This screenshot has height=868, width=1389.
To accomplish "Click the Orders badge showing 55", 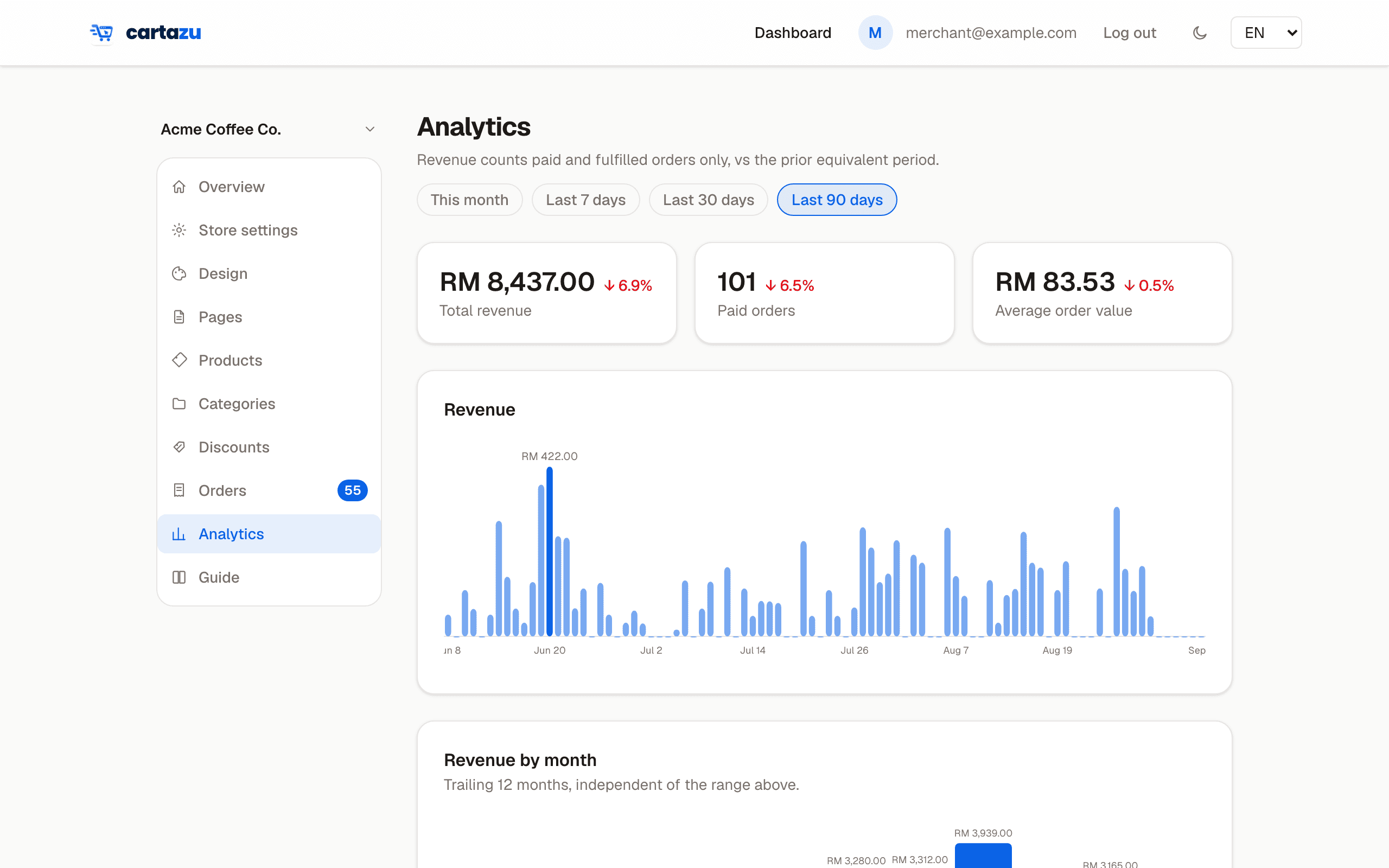I will coord(353,490).
